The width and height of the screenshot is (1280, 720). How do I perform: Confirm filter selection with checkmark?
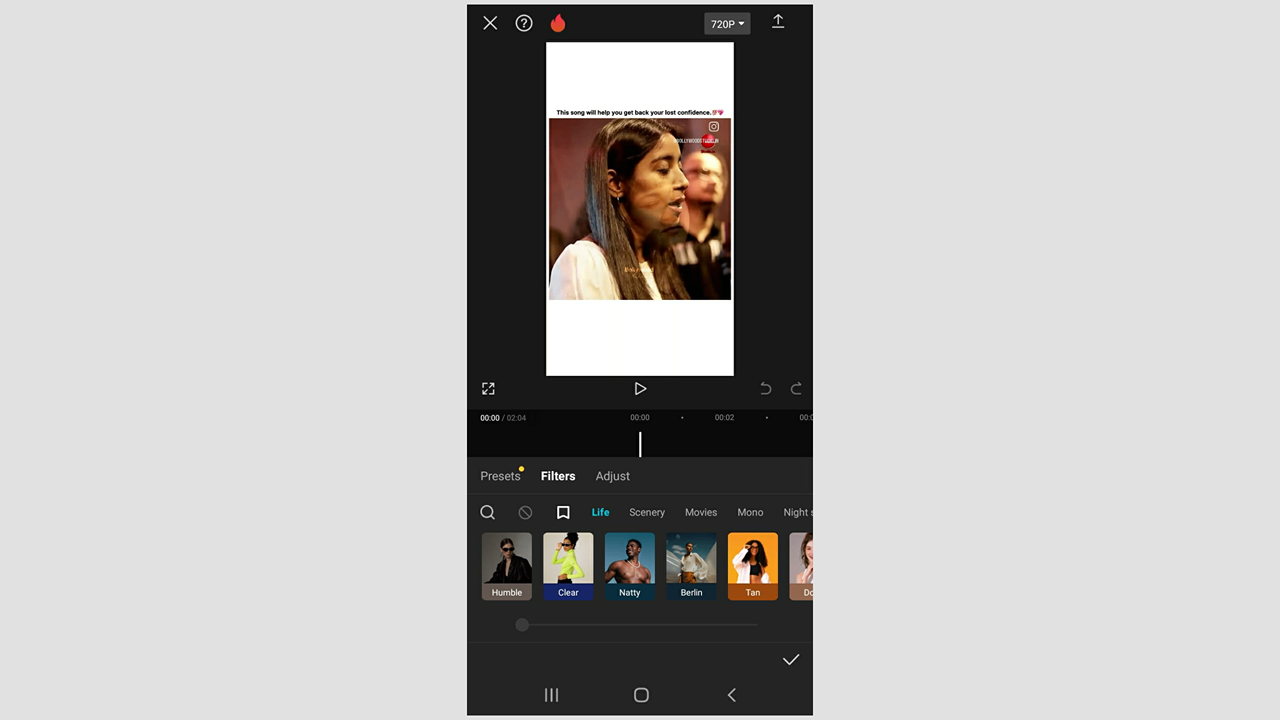(x=790, y=660)
